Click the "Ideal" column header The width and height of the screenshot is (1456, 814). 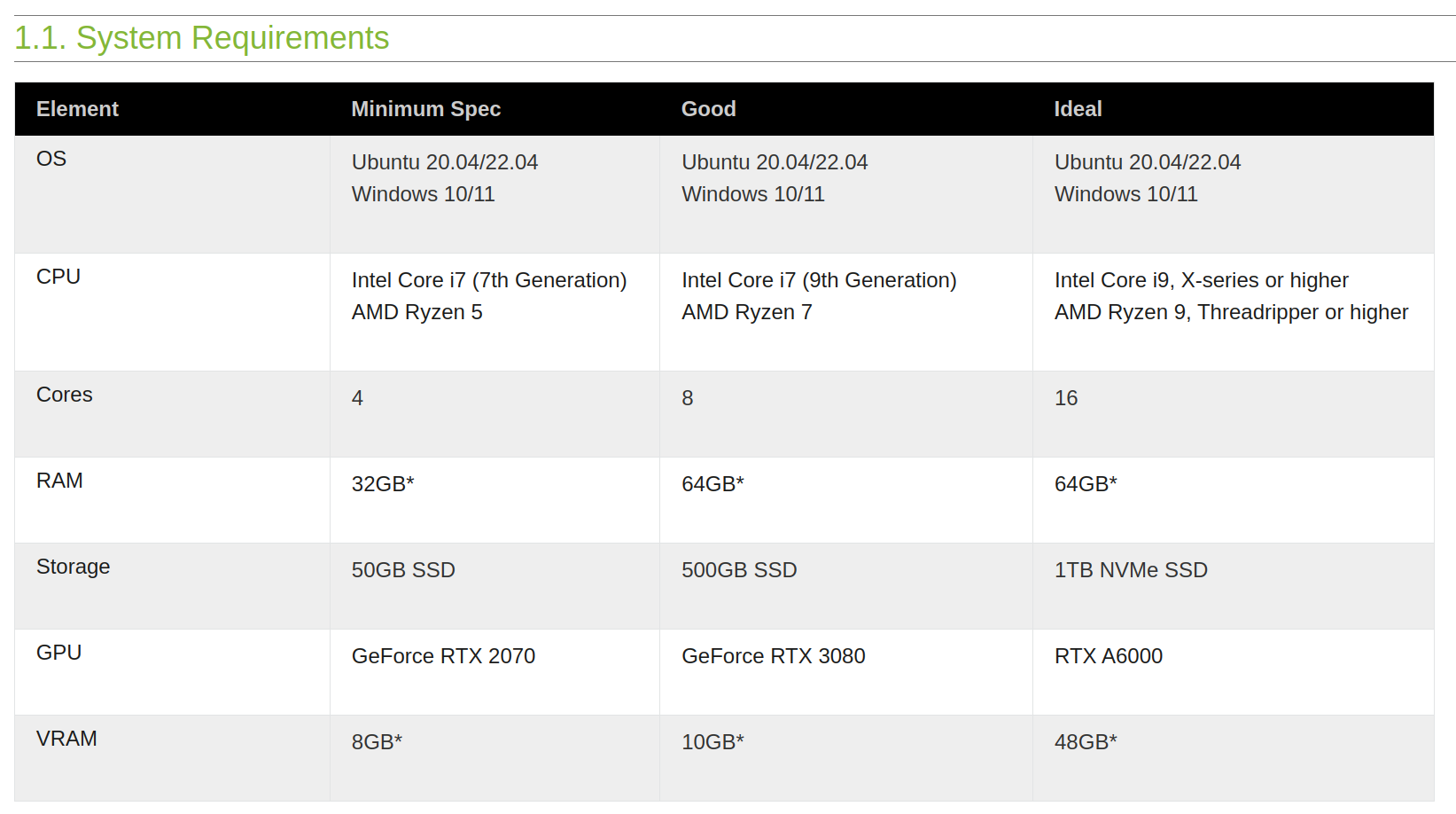click(x=1078, y=109)
